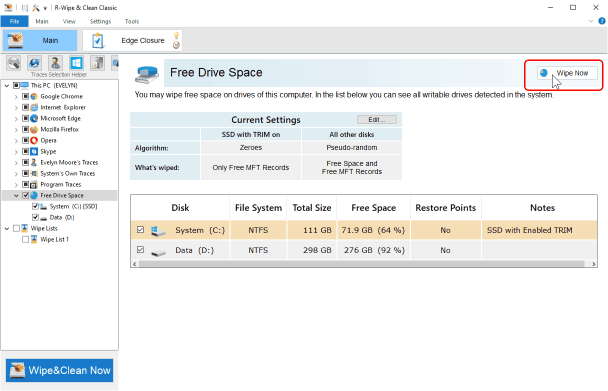
Task: Toggle the Free Drive Space tree checkbox
Action: (x=26, y=195)
